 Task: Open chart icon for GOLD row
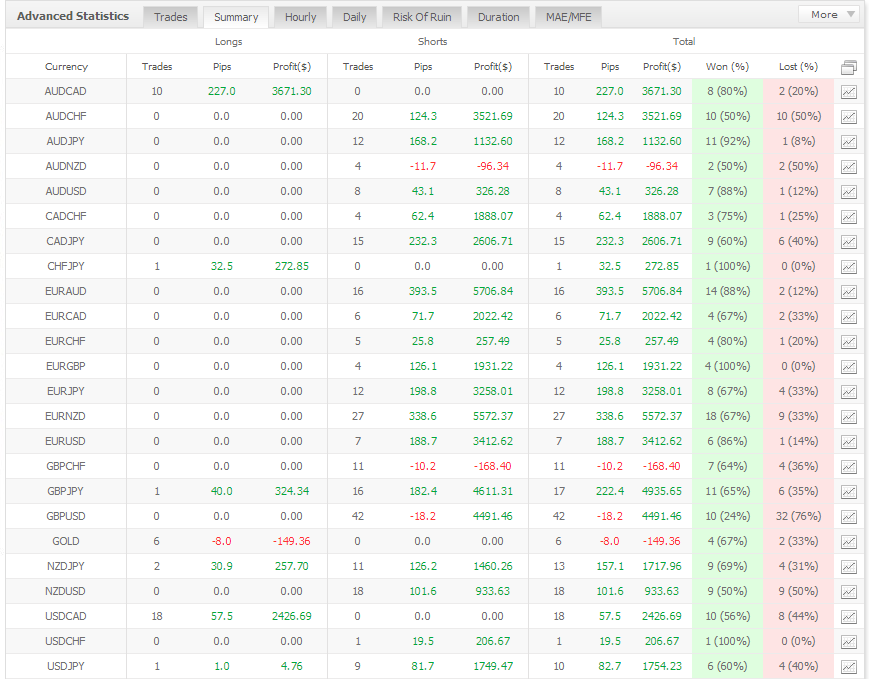point(848,542)
